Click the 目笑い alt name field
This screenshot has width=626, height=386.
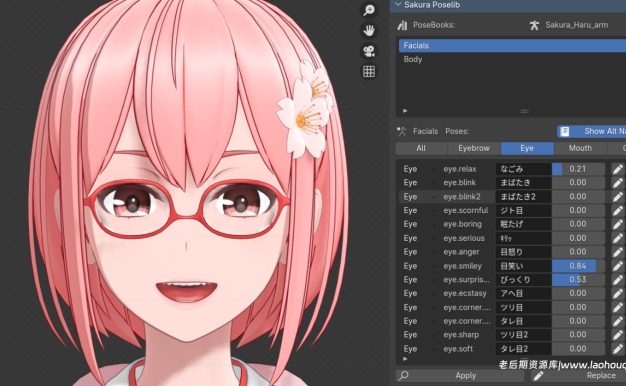pos(523,266)
